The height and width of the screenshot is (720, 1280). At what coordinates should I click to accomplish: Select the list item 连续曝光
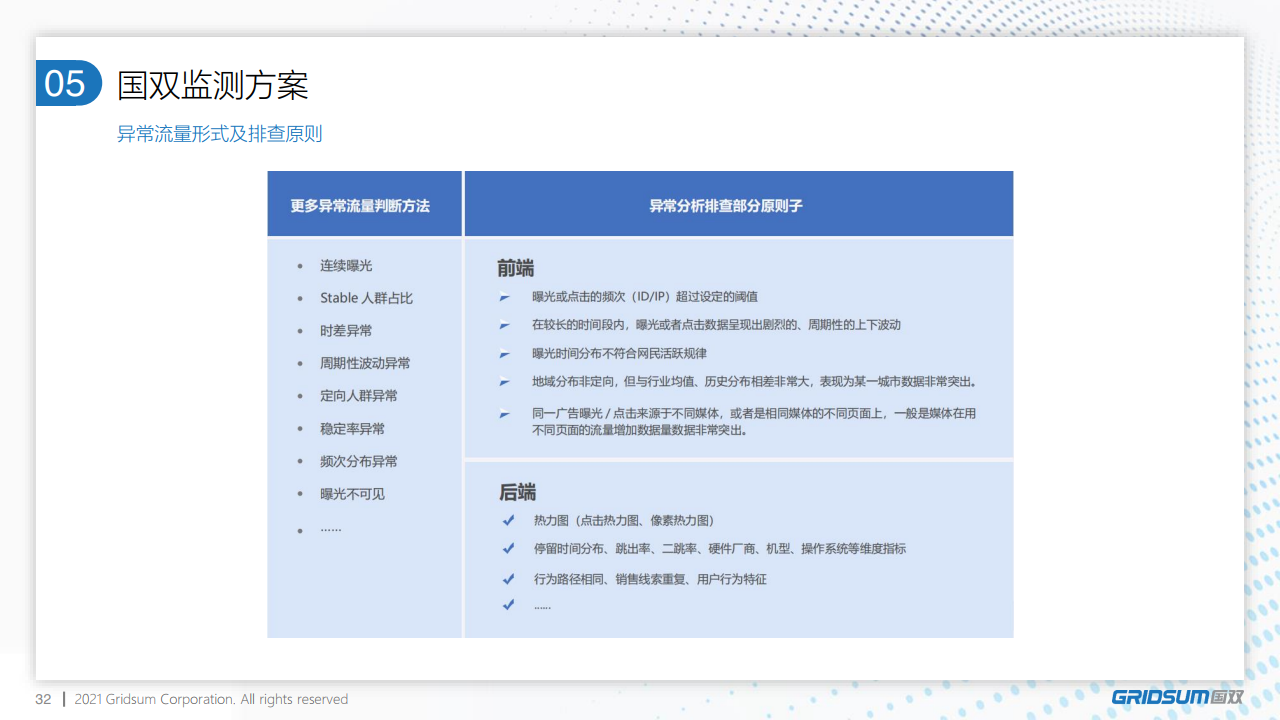tap(346, 265)
